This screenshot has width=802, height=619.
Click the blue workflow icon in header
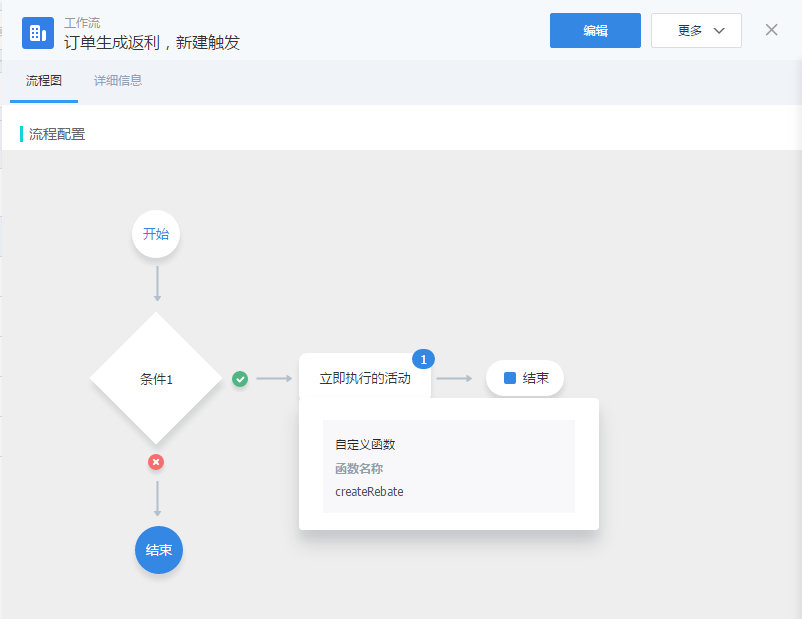click(x=38, y=33)
